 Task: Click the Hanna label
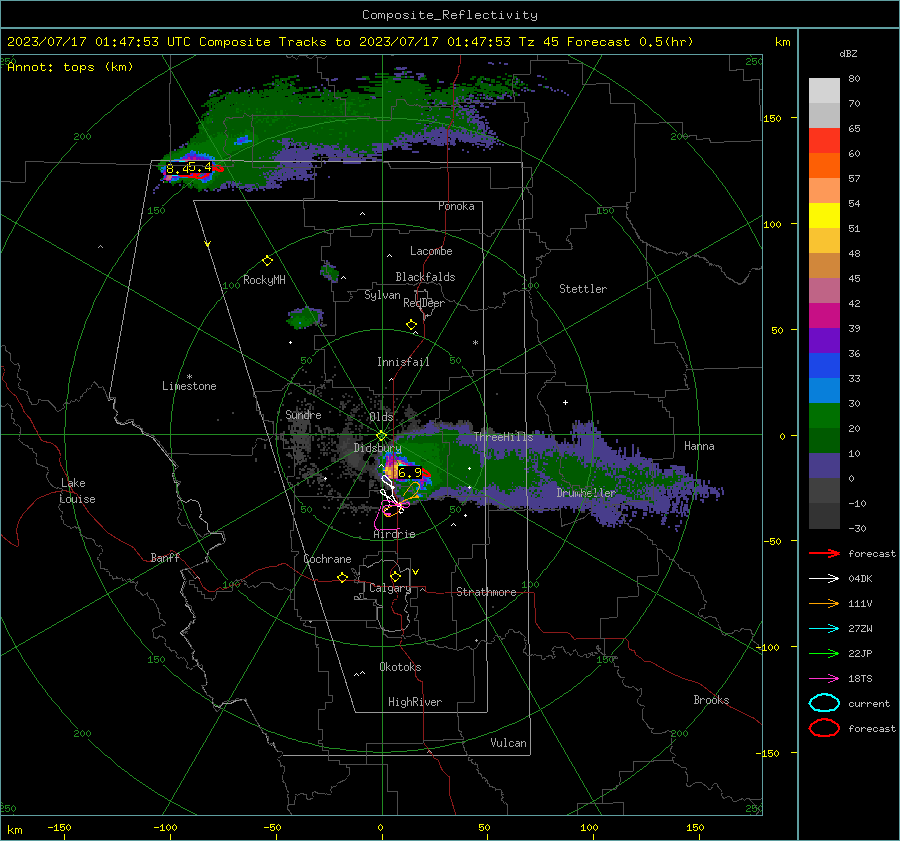pos(699,446)
